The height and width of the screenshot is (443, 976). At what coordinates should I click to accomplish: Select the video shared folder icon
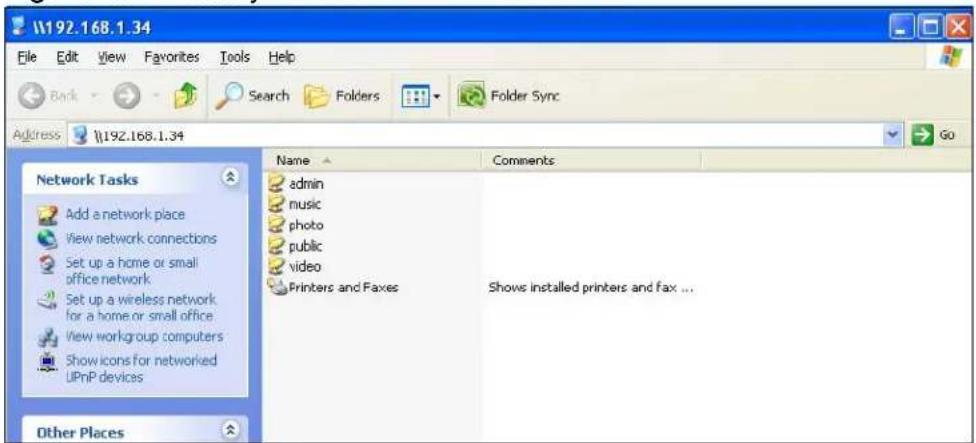276,266
